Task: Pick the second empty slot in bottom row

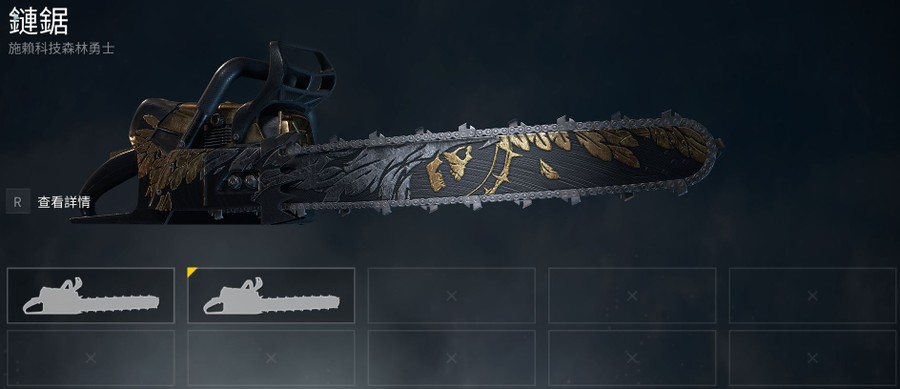Action: pyautogui.click(x=271, y=357)
